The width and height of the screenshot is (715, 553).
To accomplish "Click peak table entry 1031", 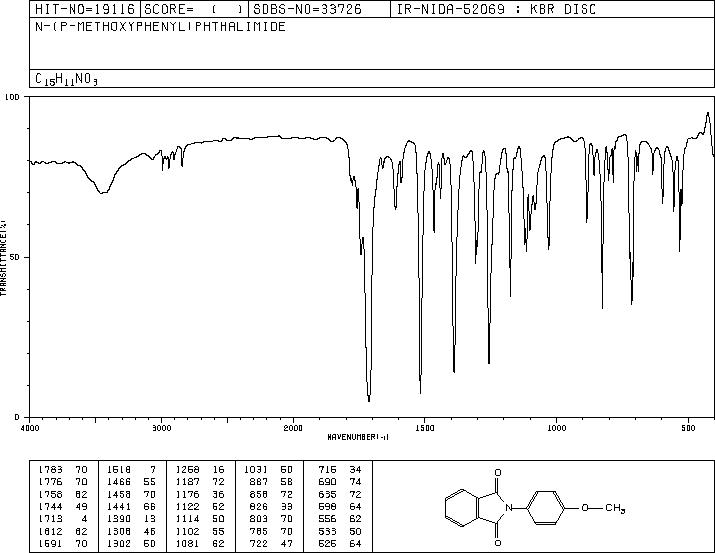I will [x=256, y=469].
